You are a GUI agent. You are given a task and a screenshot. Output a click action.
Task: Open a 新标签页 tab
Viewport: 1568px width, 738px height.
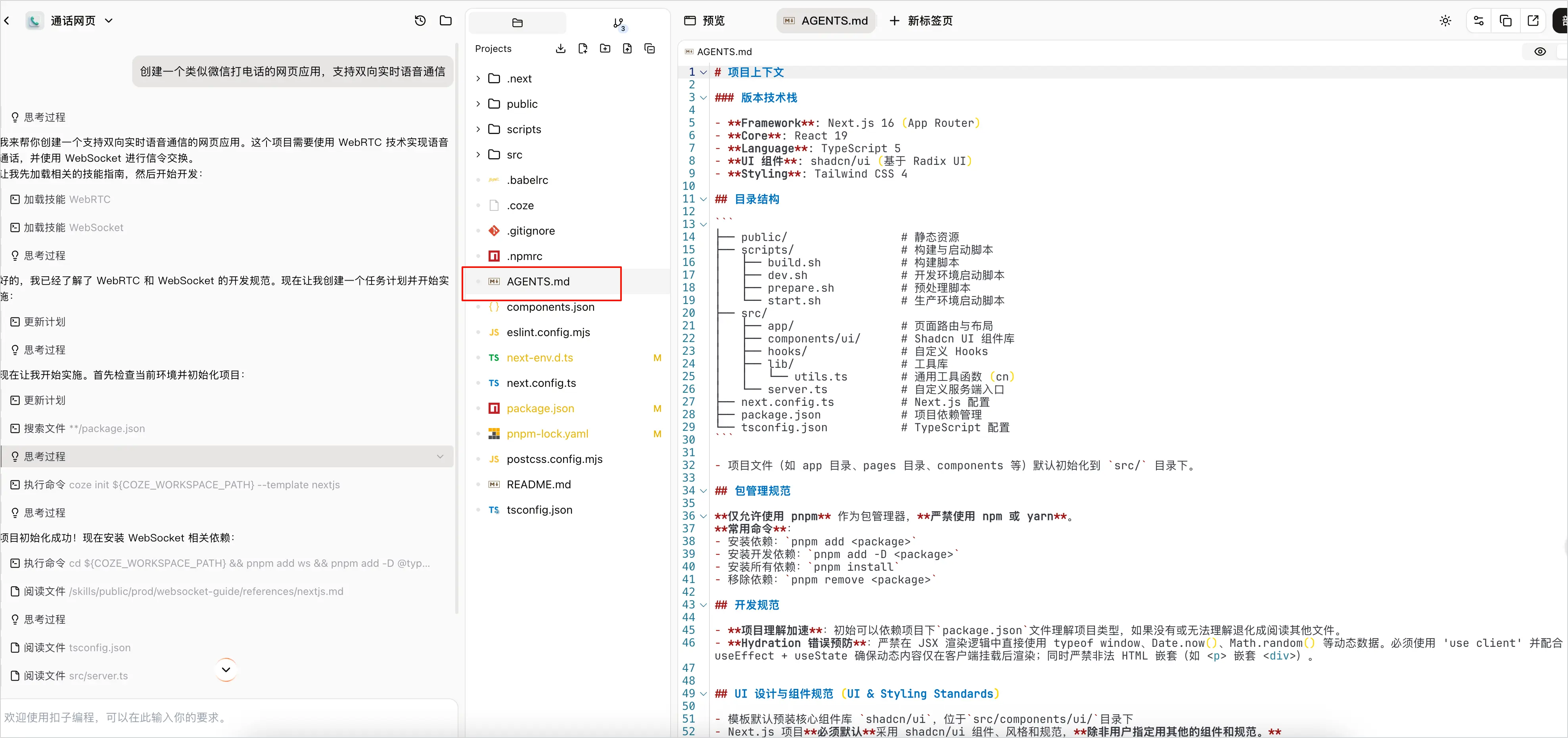click(x=921, y=21)
